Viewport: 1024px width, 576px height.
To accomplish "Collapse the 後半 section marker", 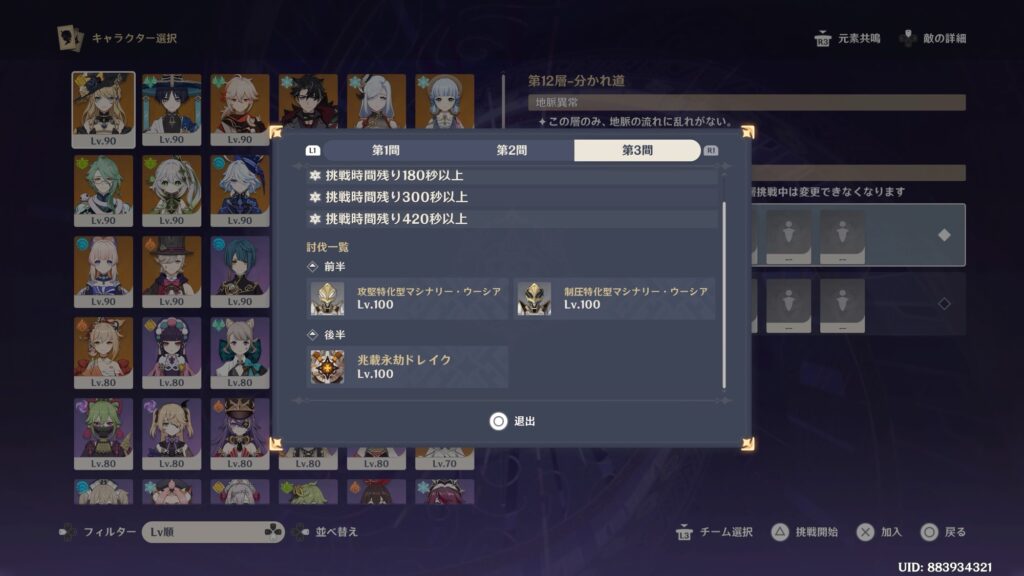I will coord(312,334).
